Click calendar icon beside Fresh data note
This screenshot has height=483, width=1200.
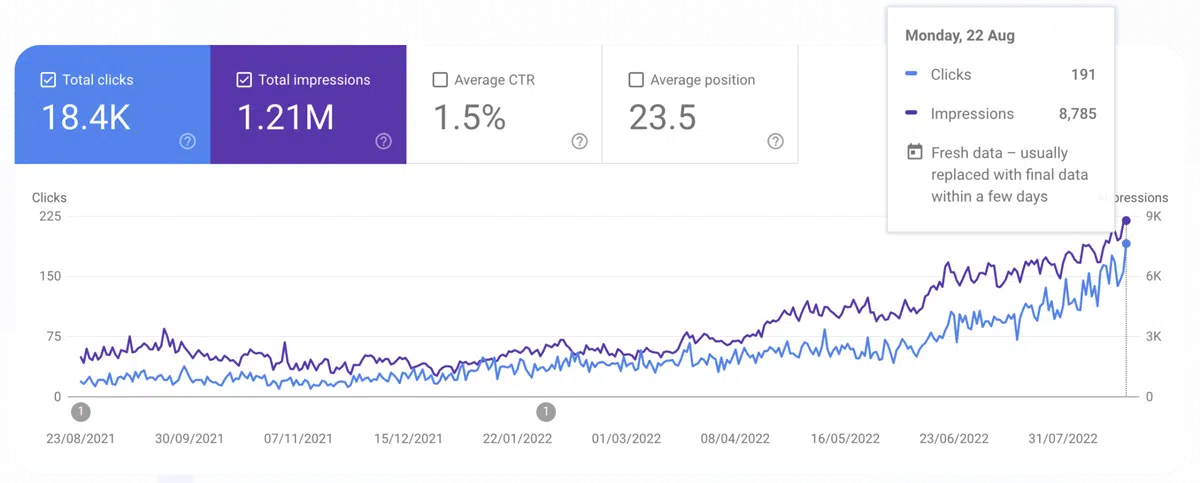[914, 153]
